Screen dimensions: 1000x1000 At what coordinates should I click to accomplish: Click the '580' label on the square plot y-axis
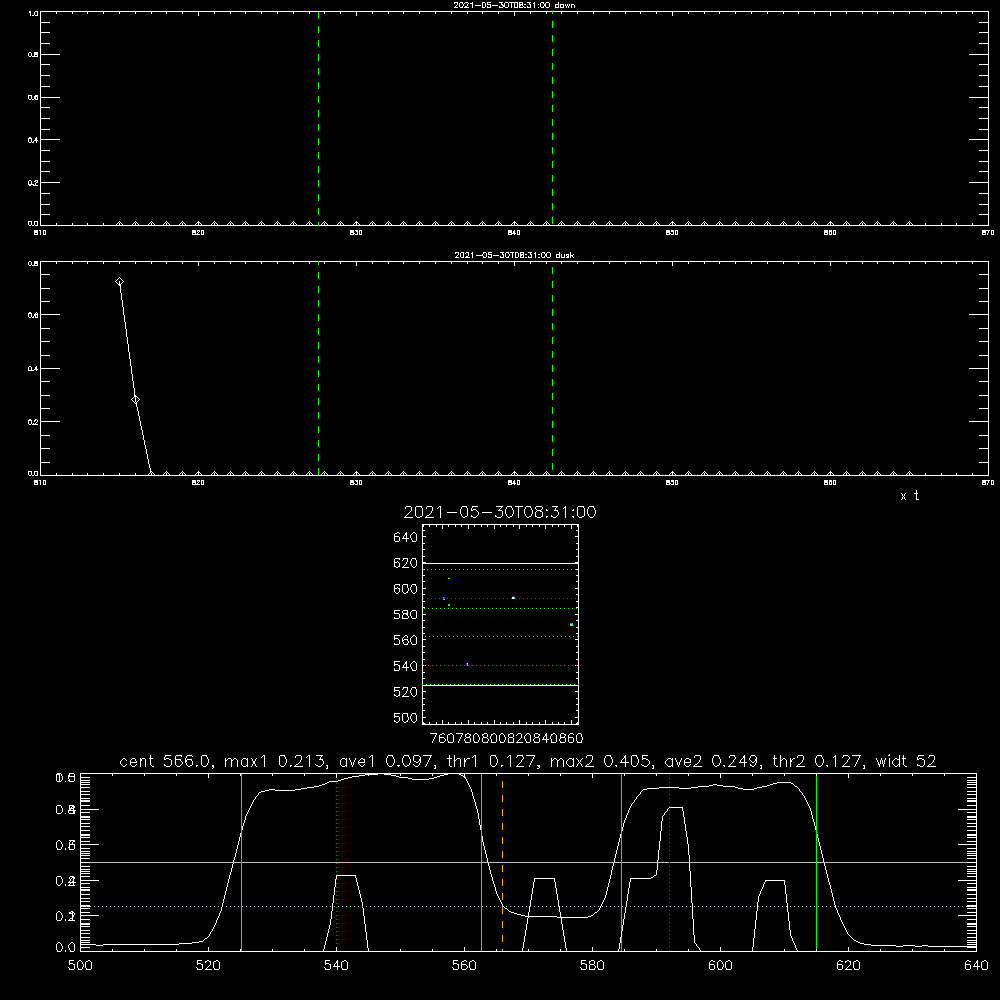coord(406,615)
